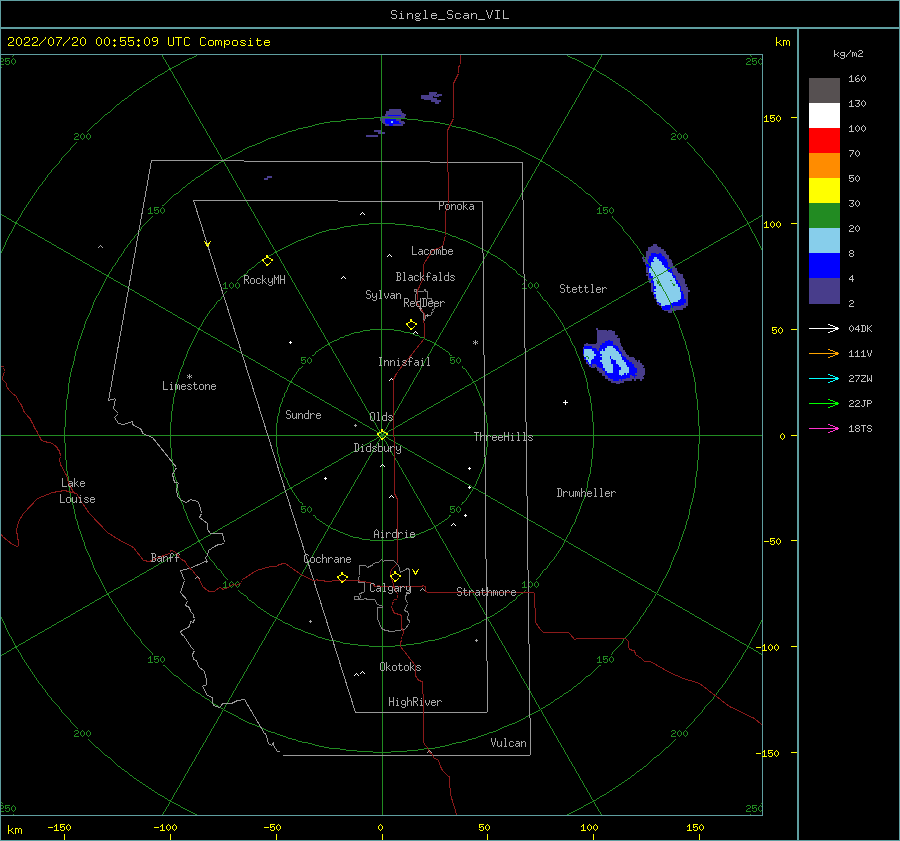The image size is (900, 841).
Task: Pick the orange 50-70 legend swatch
Action: pyautogui.click(x=824, y=165)
